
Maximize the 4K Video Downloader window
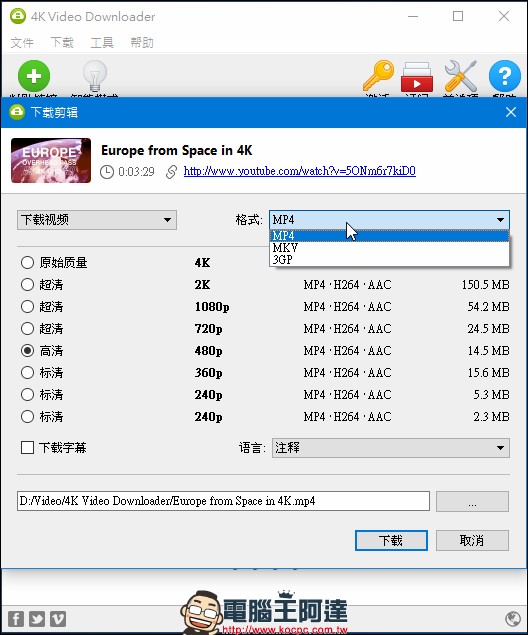(458, 16)
